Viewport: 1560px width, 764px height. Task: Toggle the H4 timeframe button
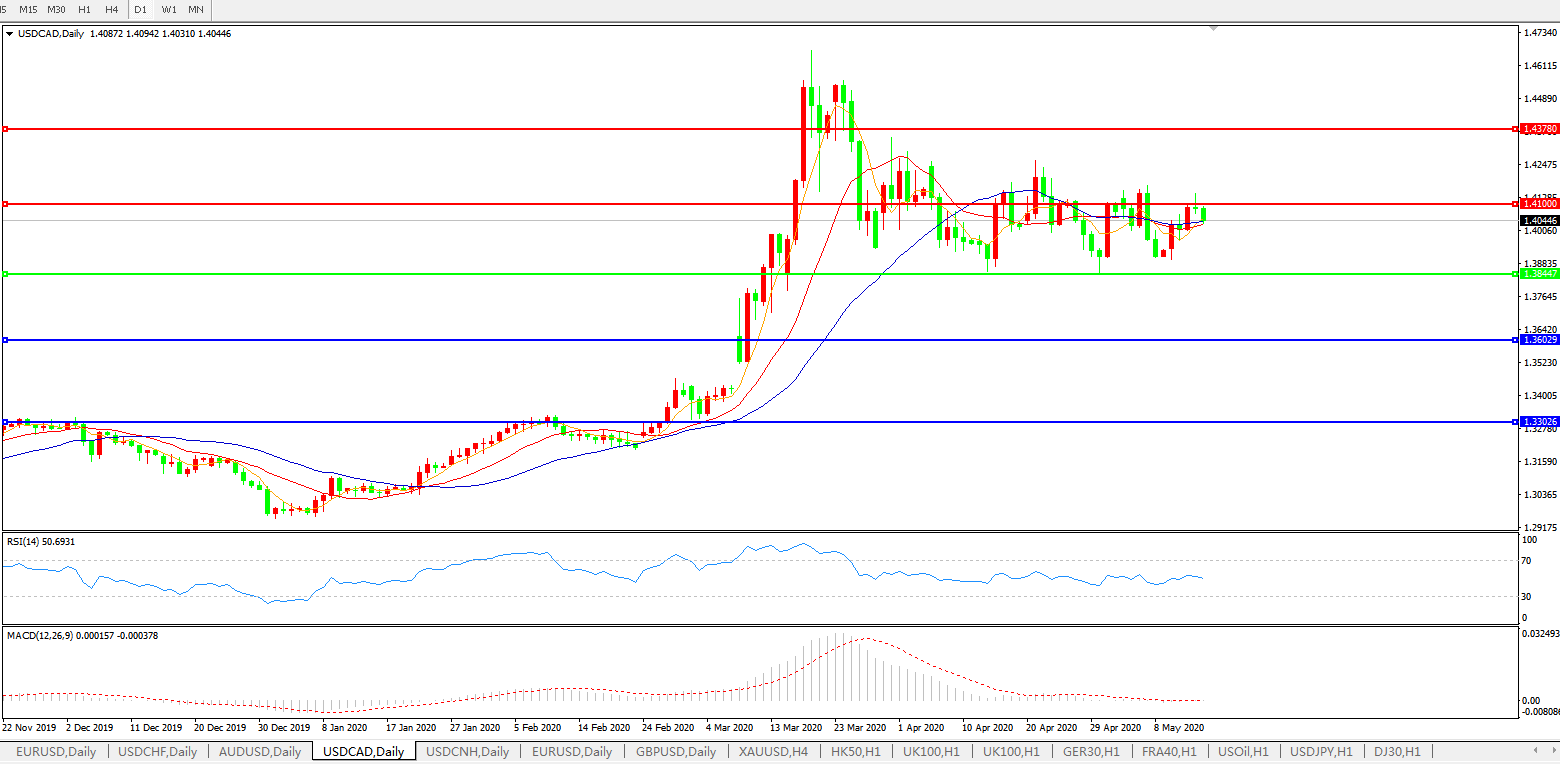111,9
